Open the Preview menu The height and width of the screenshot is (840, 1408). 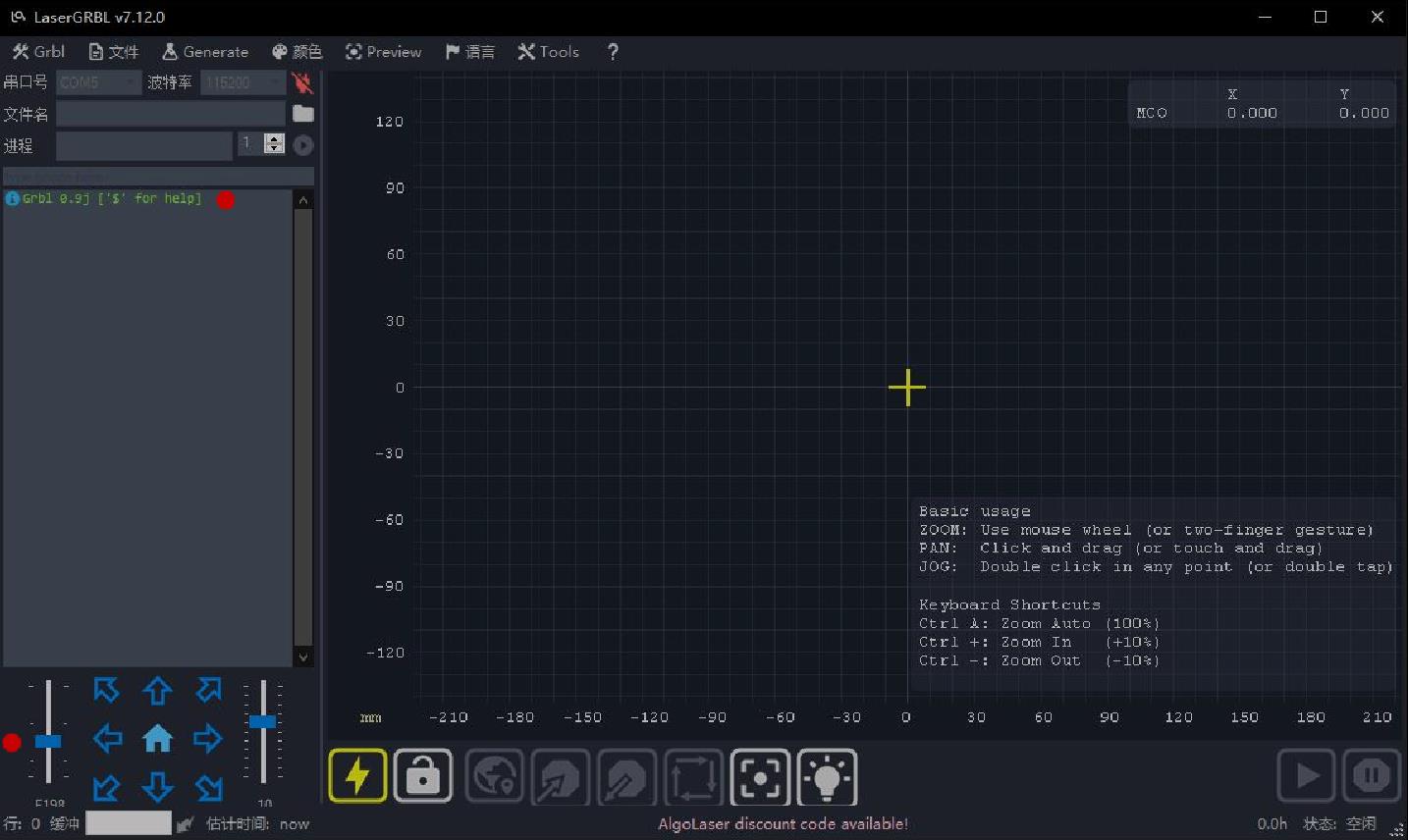pos(383,52)
